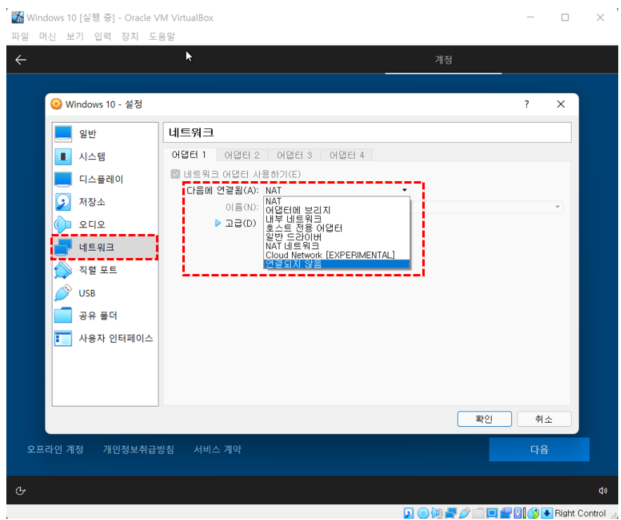Click the virtualization V status icon
Viewport: 621px width, 520px height.
coord(518,513)
